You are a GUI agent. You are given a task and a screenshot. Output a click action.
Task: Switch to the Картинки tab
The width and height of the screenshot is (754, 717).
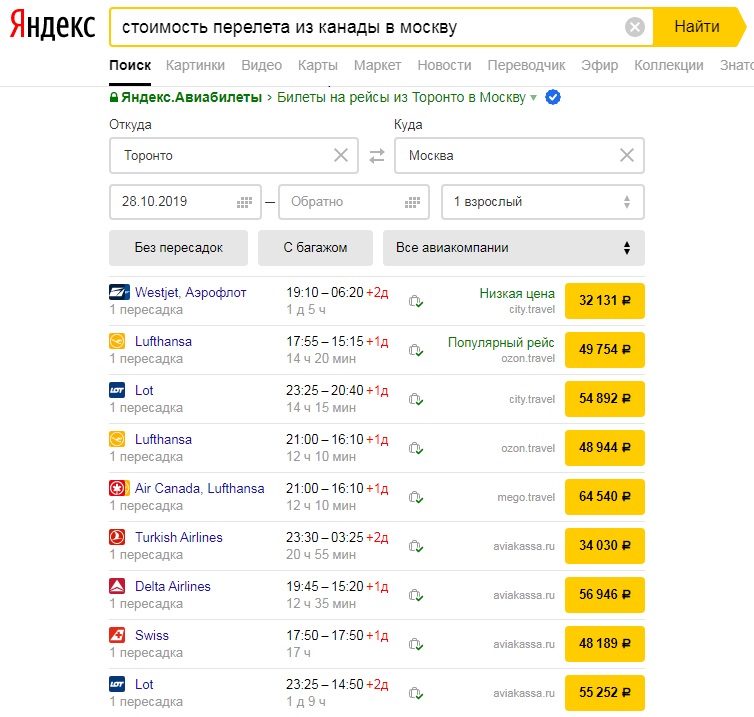[195, 65]
